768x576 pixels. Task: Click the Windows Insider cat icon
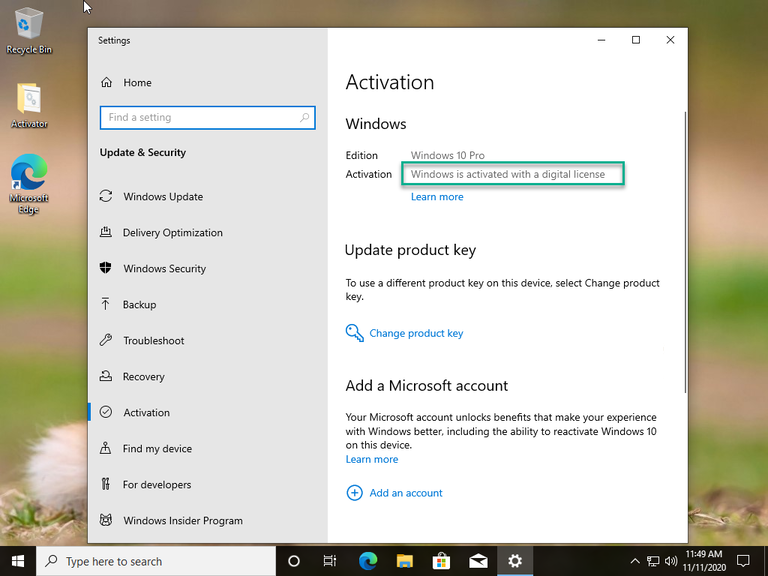pos(106,520)
